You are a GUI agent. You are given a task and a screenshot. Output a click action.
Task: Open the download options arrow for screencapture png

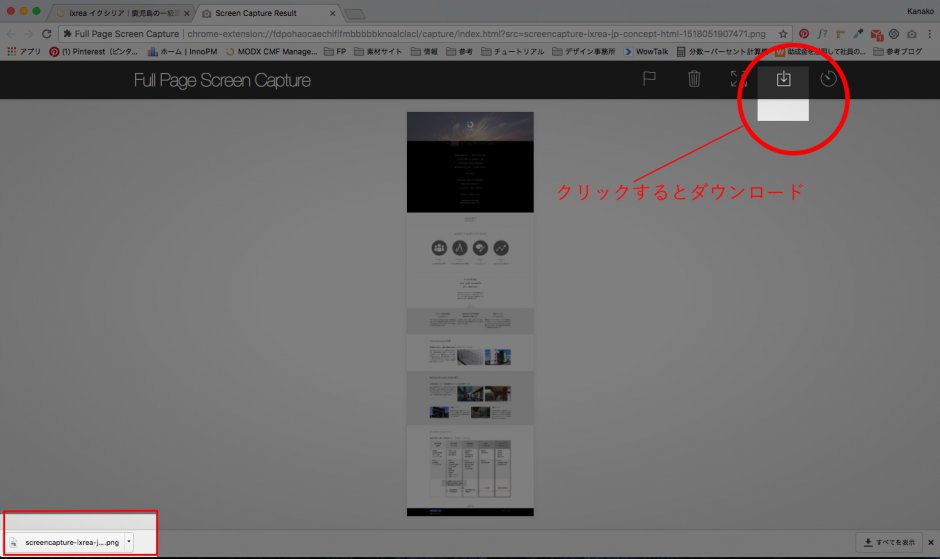[x=129, y=542]
